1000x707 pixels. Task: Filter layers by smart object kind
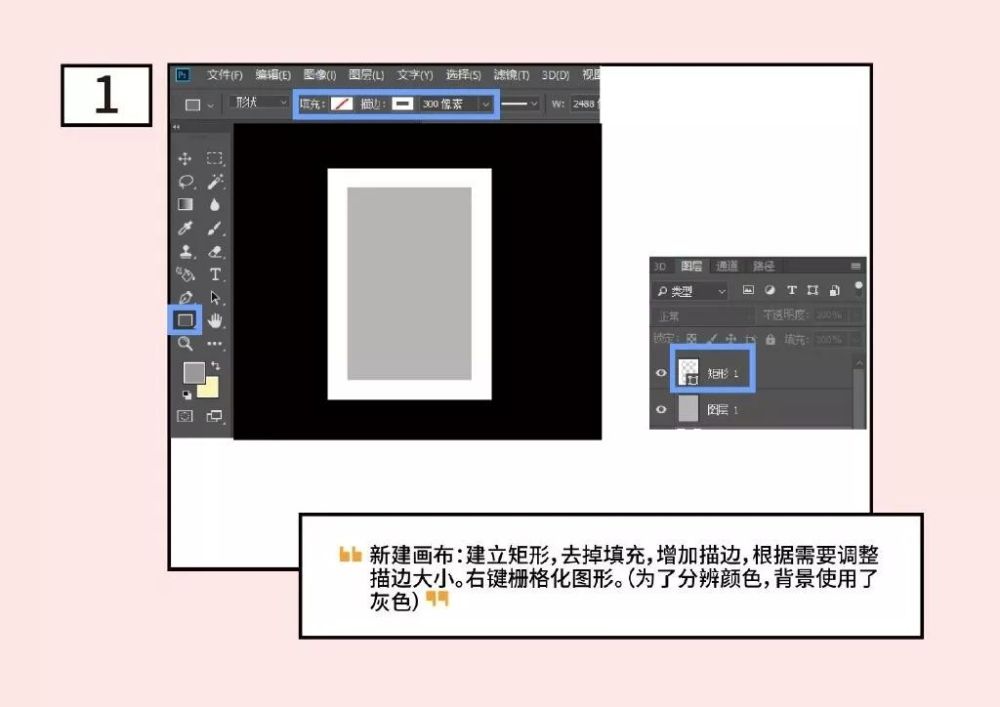click(x=834, y=290)
